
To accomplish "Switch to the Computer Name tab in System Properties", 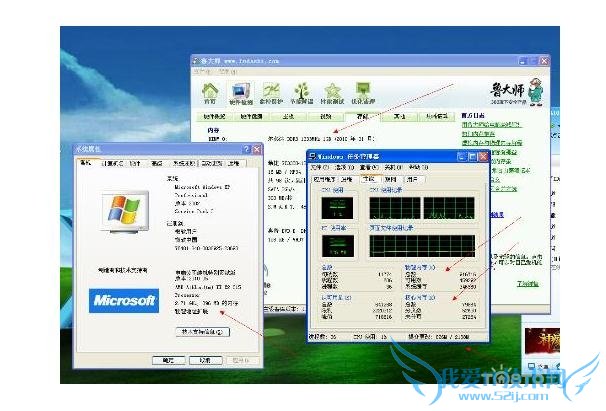I will 112,164.
